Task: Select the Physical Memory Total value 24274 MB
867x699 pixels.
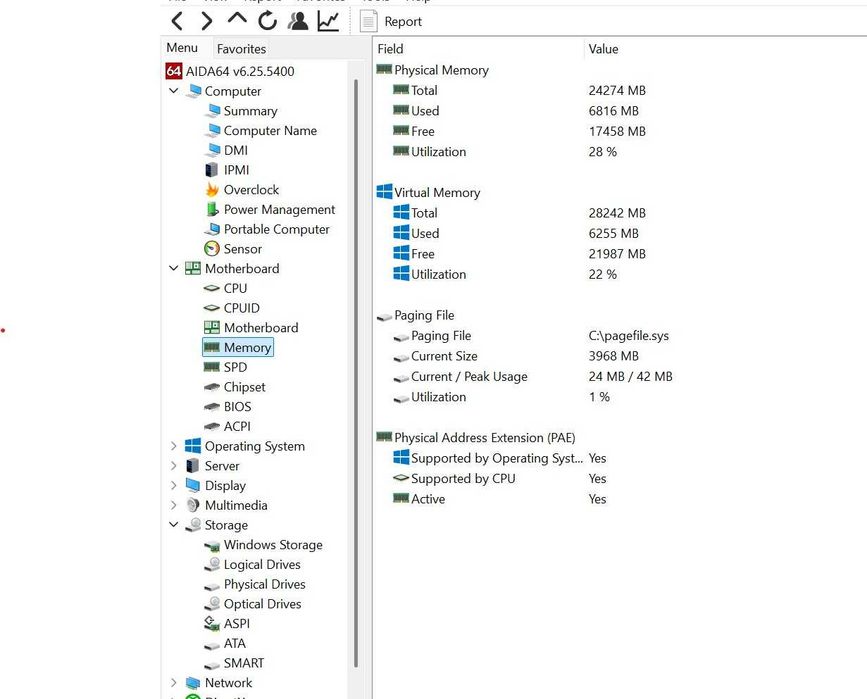Action: pos(617,90)
